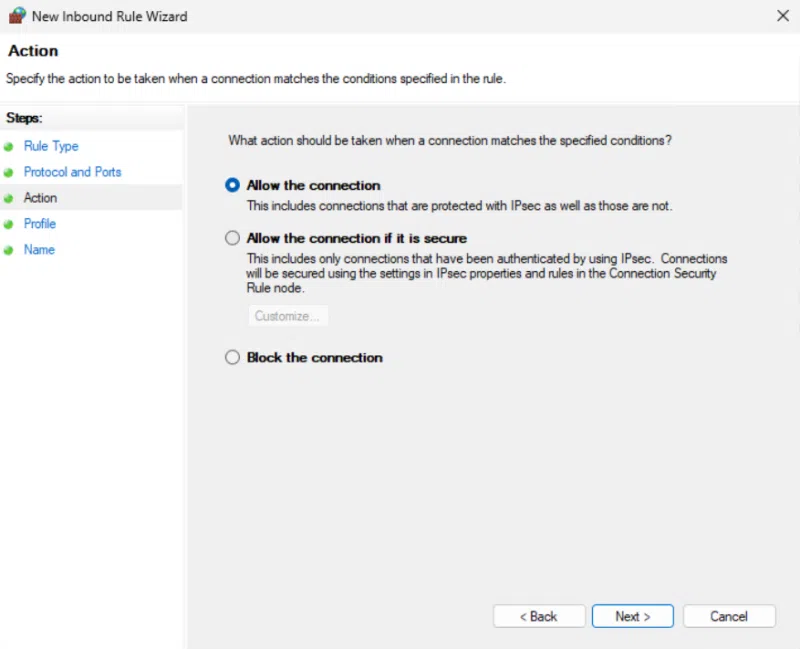
Task: Select the Allow the connection radio button
Action: 232,185
